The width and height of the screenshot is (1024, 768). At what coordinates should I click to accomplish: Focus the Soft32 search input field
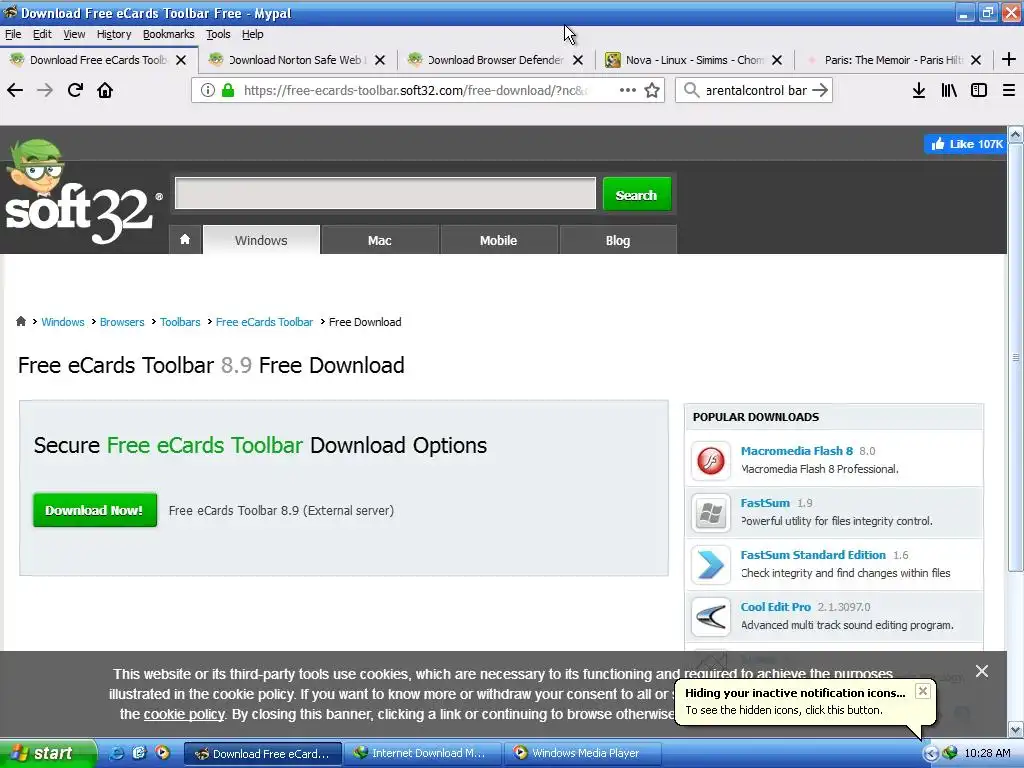coord(385,193)
